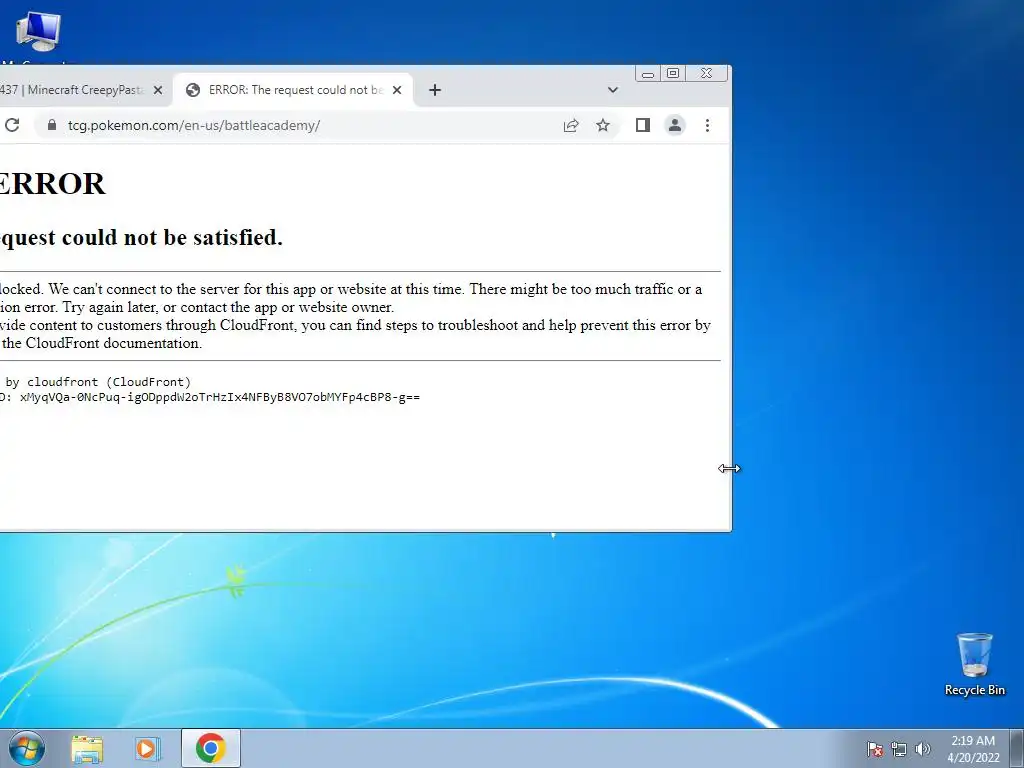
Task: Select the ERROR: The request tab
Action: [x=293, y=90]
